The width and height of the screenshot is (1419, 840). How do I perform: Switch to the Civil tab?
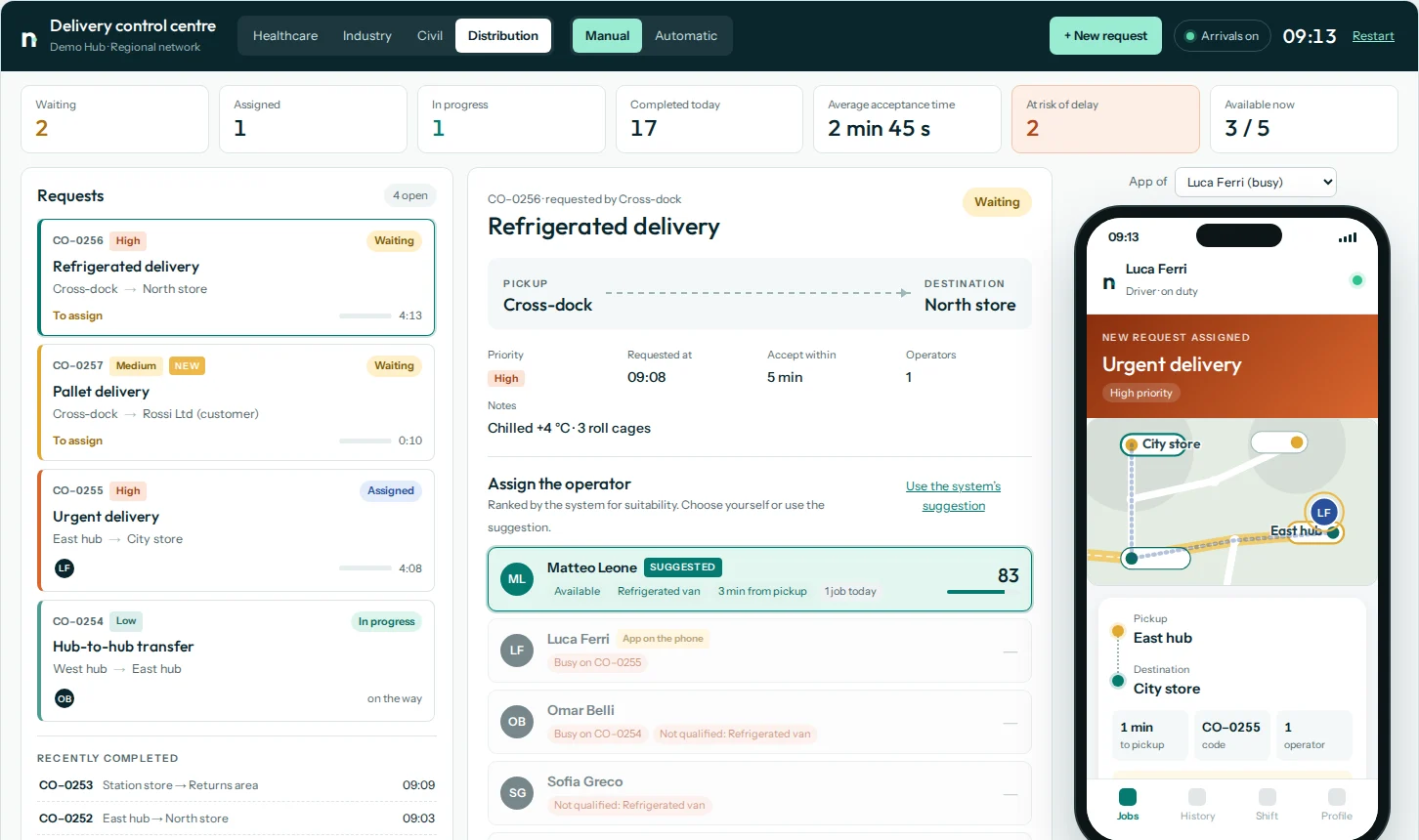430,36
